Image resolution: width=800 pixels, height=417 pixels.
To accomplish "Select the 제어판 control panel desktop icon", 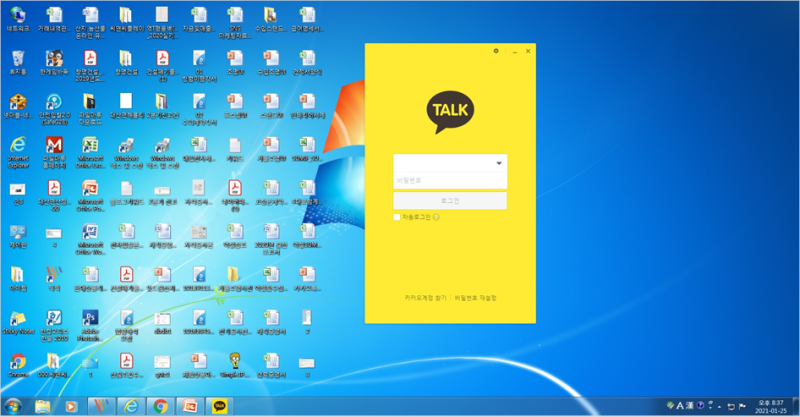I will (x=18, y=236).
